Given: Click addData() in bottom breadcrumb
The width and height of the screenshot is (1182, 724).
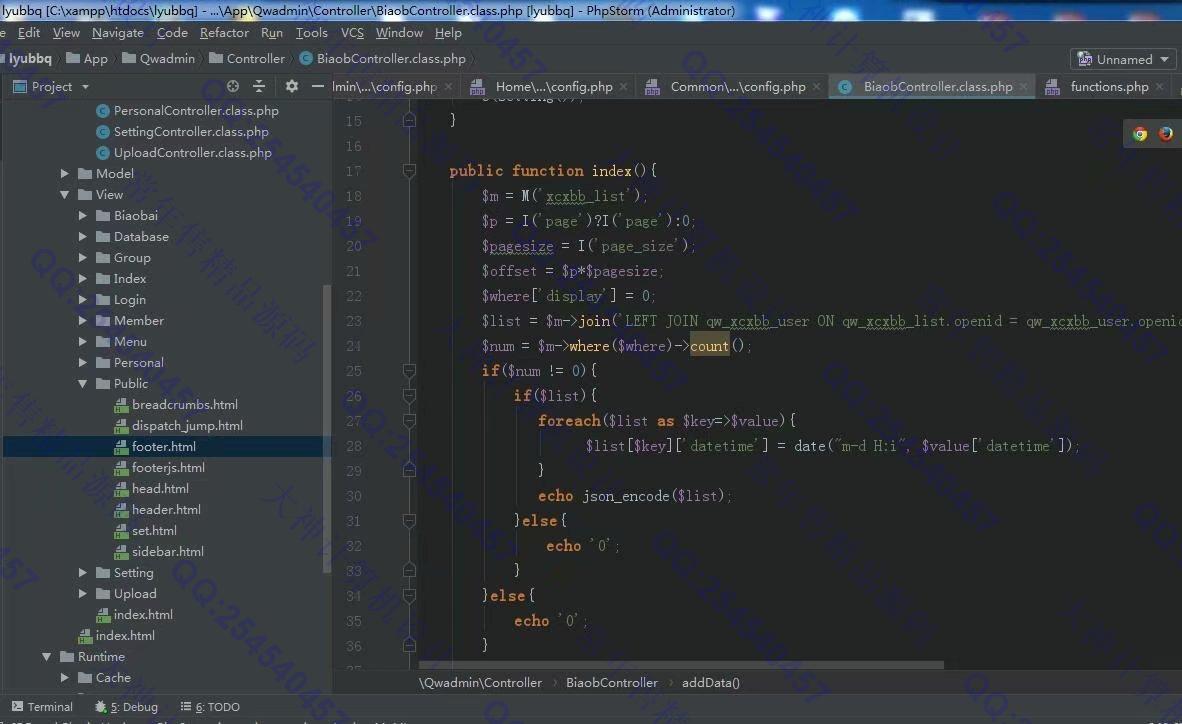Looking at the screenshot, I should click(711, 683).
